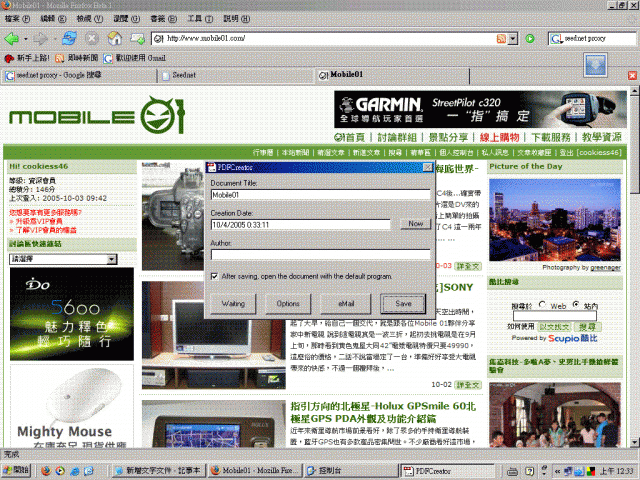Screen dimensions: 640x480
Task: Open the address bar URL history dropdown
Action: click(513, 39)
